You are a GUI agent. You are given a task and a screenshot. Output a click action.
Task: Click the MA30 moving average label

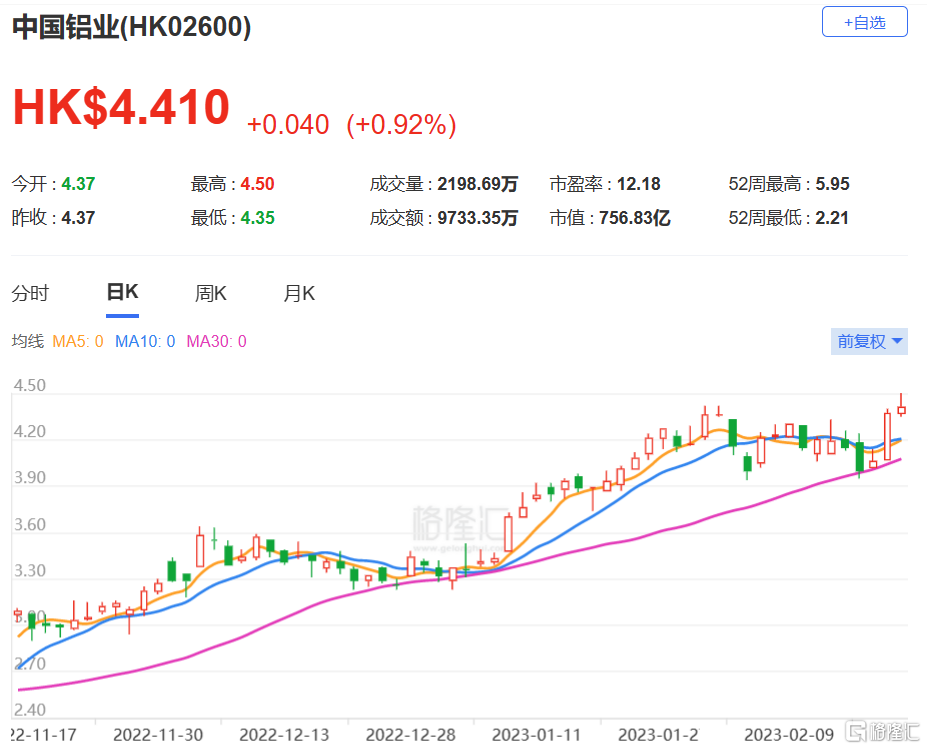pos(216,341)
